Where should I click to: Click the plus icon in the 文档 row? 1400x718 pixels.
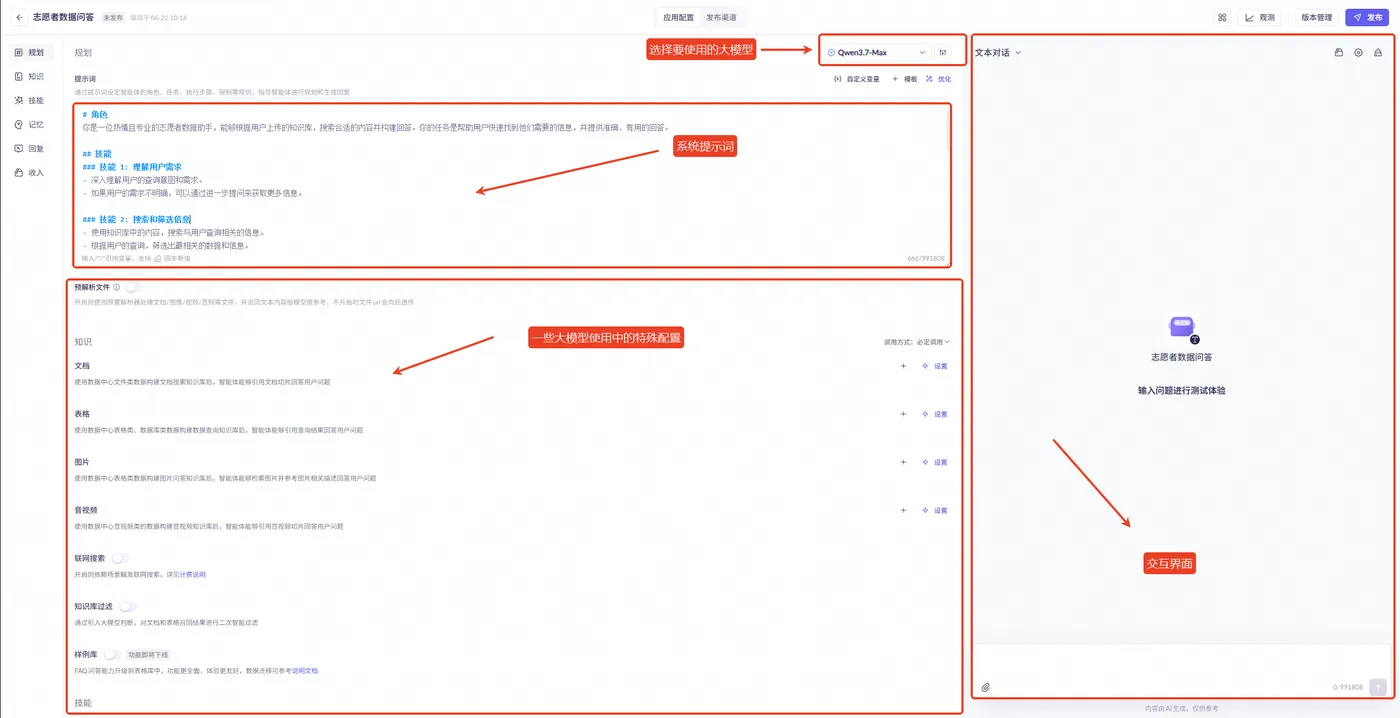(903, 366)
